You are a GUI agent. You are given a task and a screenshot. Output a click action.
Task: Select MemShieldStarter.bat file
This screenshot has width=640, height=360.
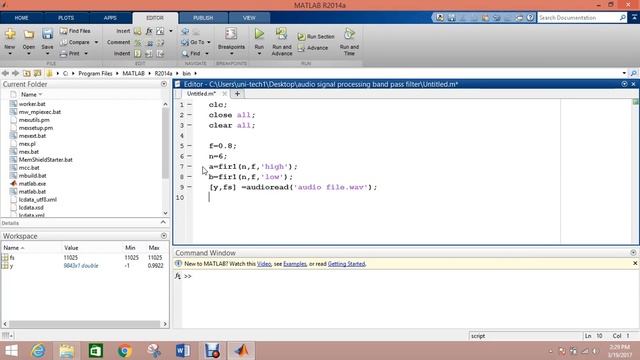click(45, 160)
